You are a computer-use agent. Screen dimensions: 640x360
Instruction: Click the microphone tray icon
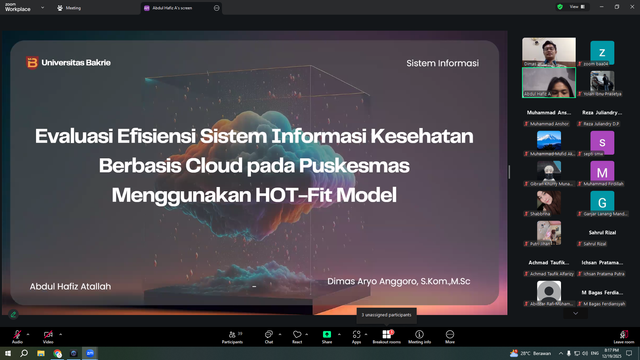click(569, 353)
